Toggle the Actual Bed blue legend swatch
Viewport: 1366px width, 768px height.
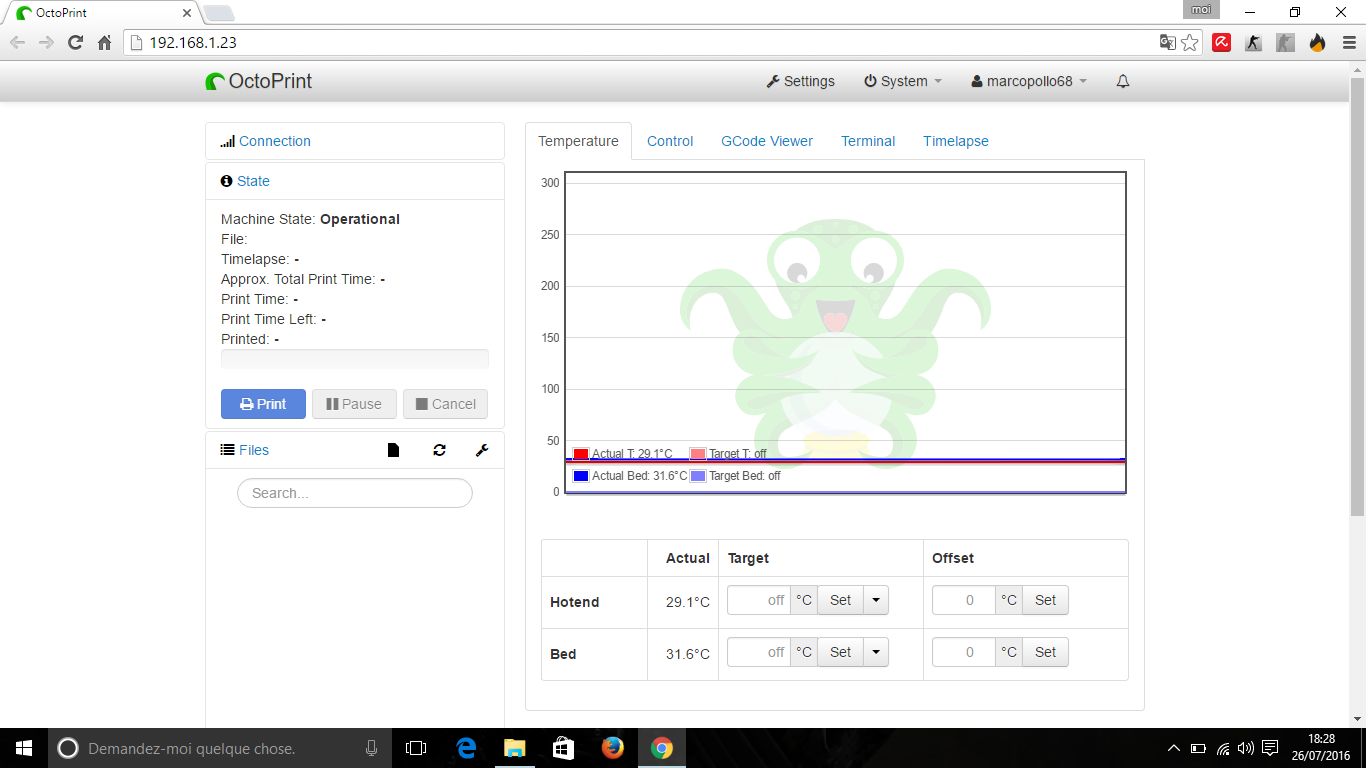[x=581, y=476]
